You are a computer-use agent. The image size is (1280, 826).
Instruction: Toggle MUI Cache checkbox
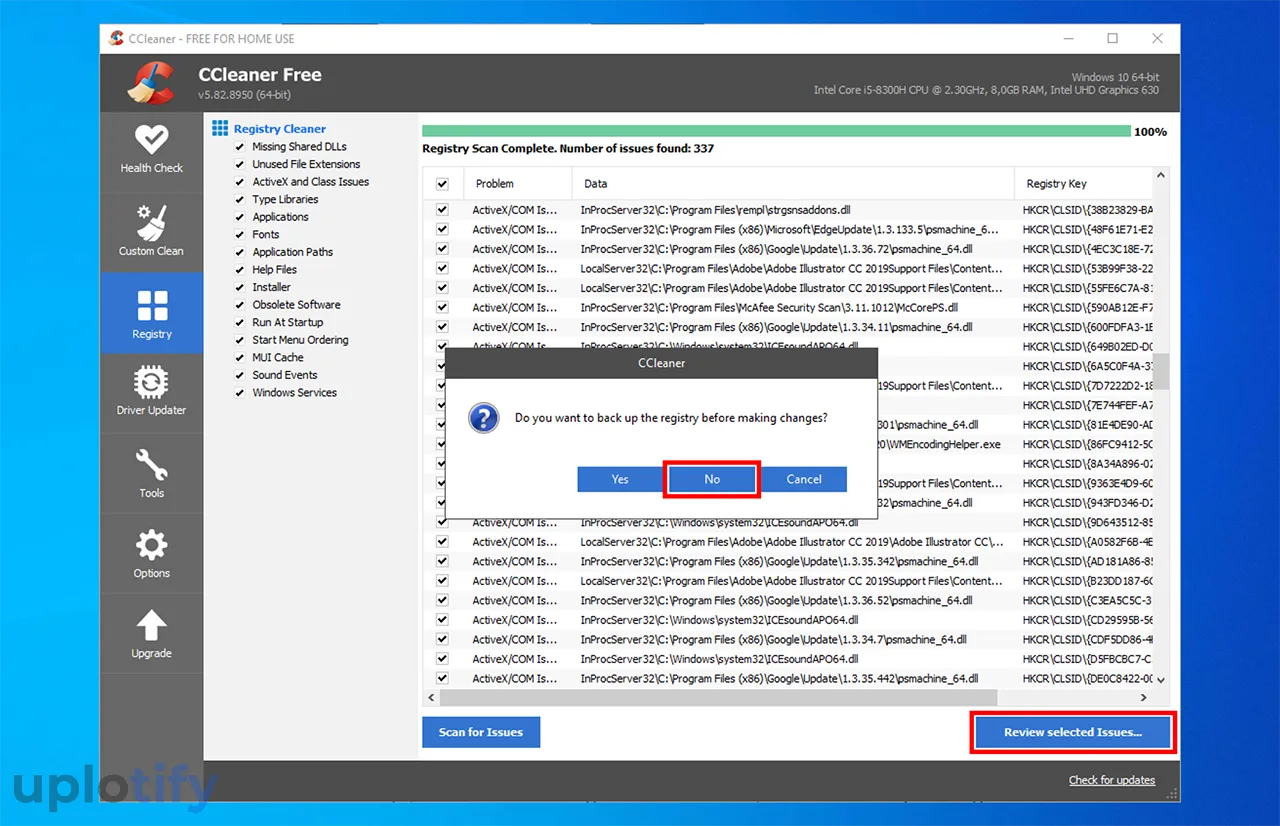[x=240, y=358]
